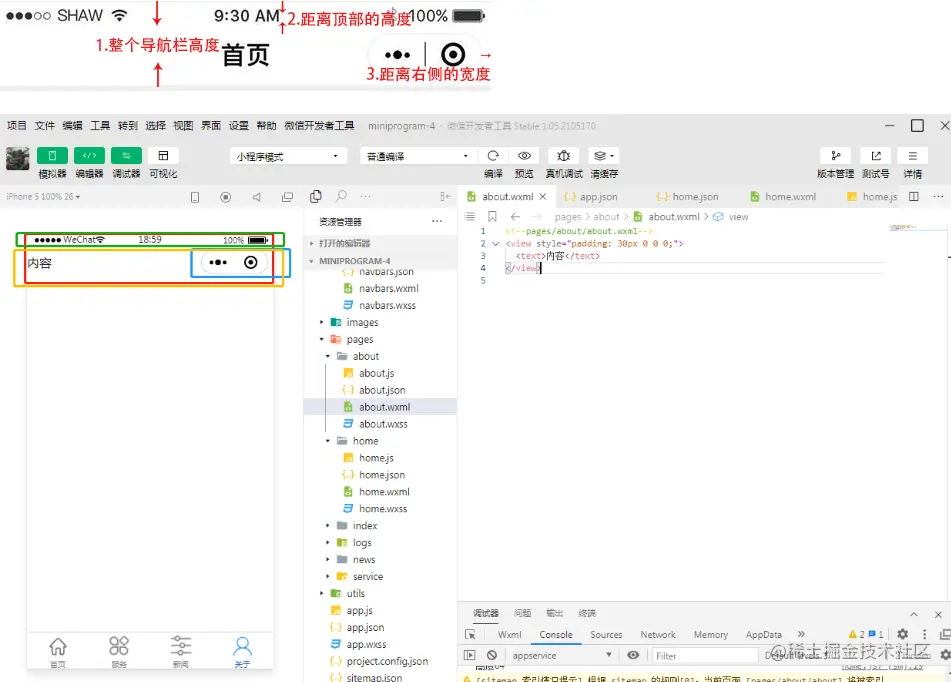
Task: Switch to the app.json tab
Action: tap(594, 196)
